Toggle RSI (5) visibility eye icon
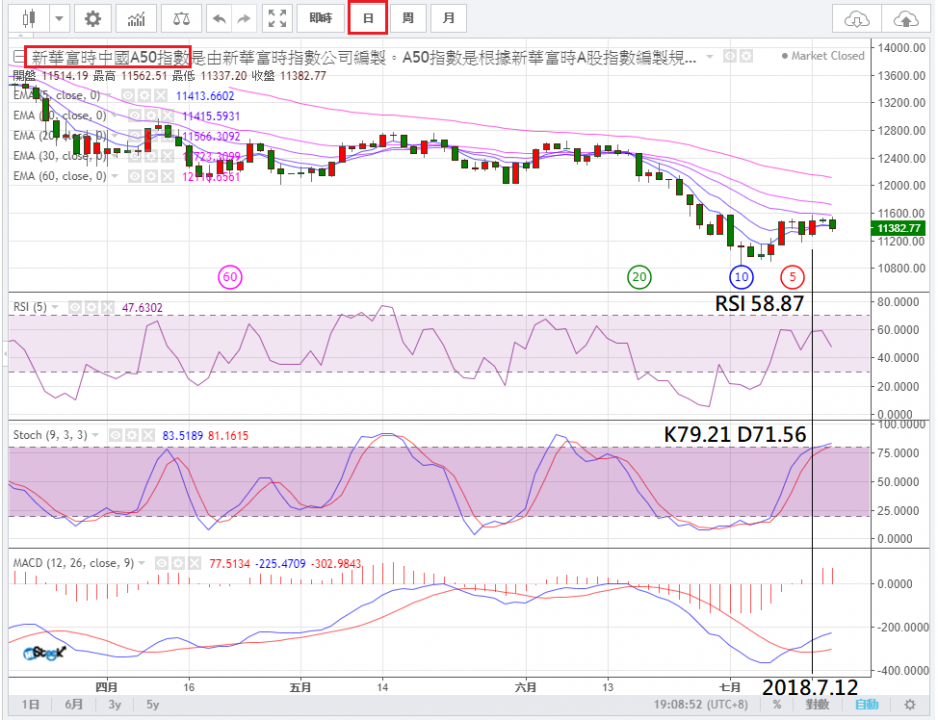Screen dimensions: 938x720 click(75, 307)
